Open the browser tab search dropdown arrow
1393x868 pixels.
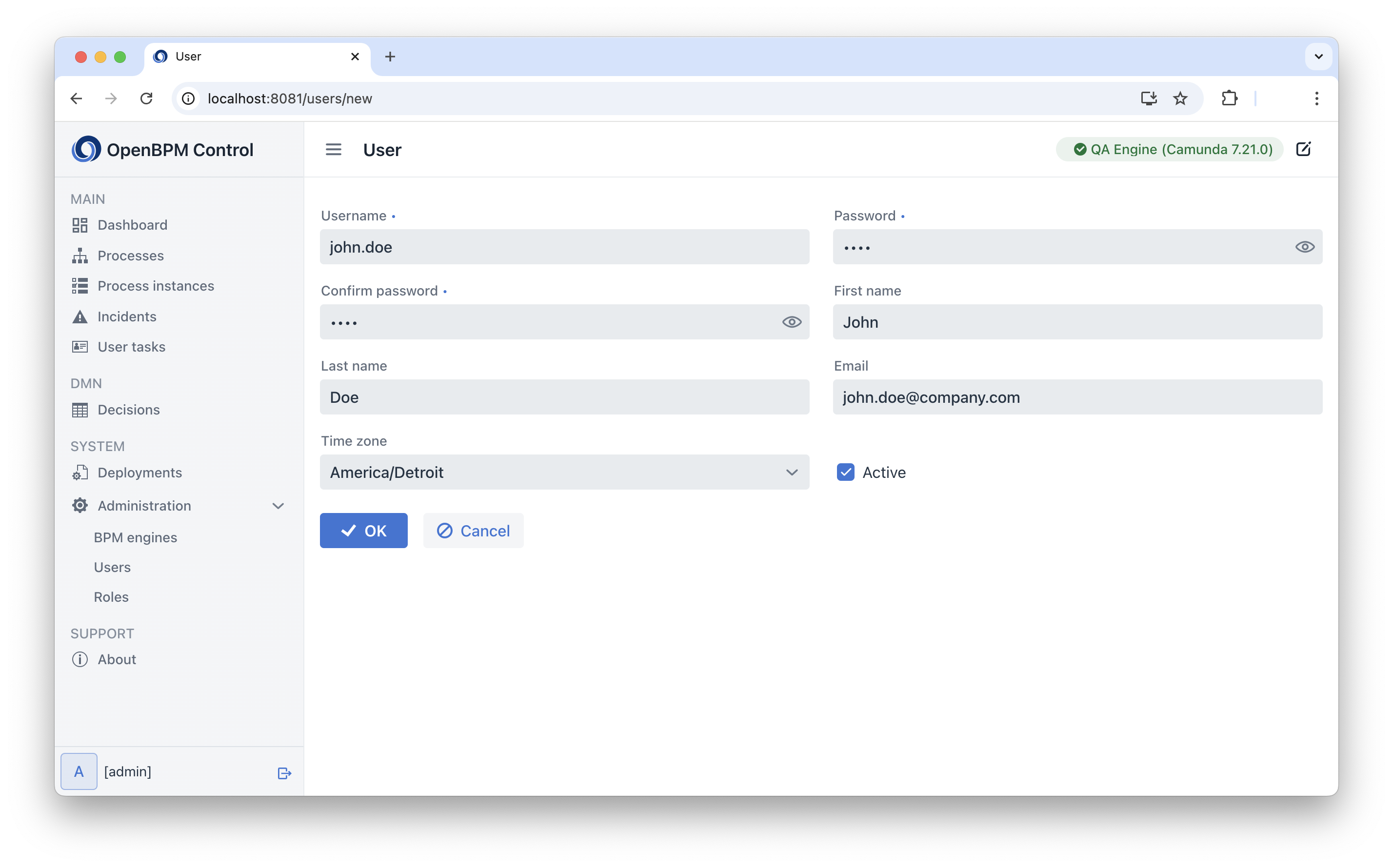[1318, 57]
